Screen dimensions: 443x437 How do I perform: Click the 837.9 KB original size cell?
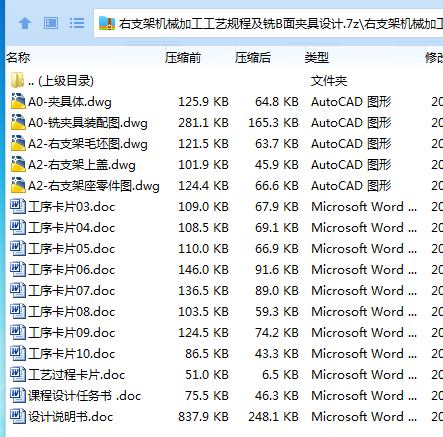pyautogui.click(x=203, y=417)
